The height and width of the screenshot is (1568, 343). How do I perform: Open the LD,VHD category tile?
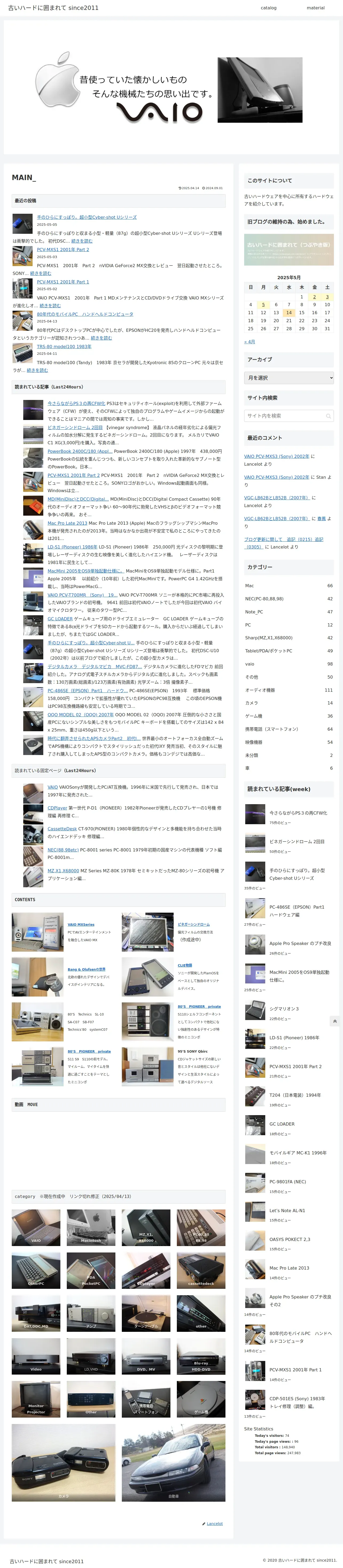tap(91, 1356)
